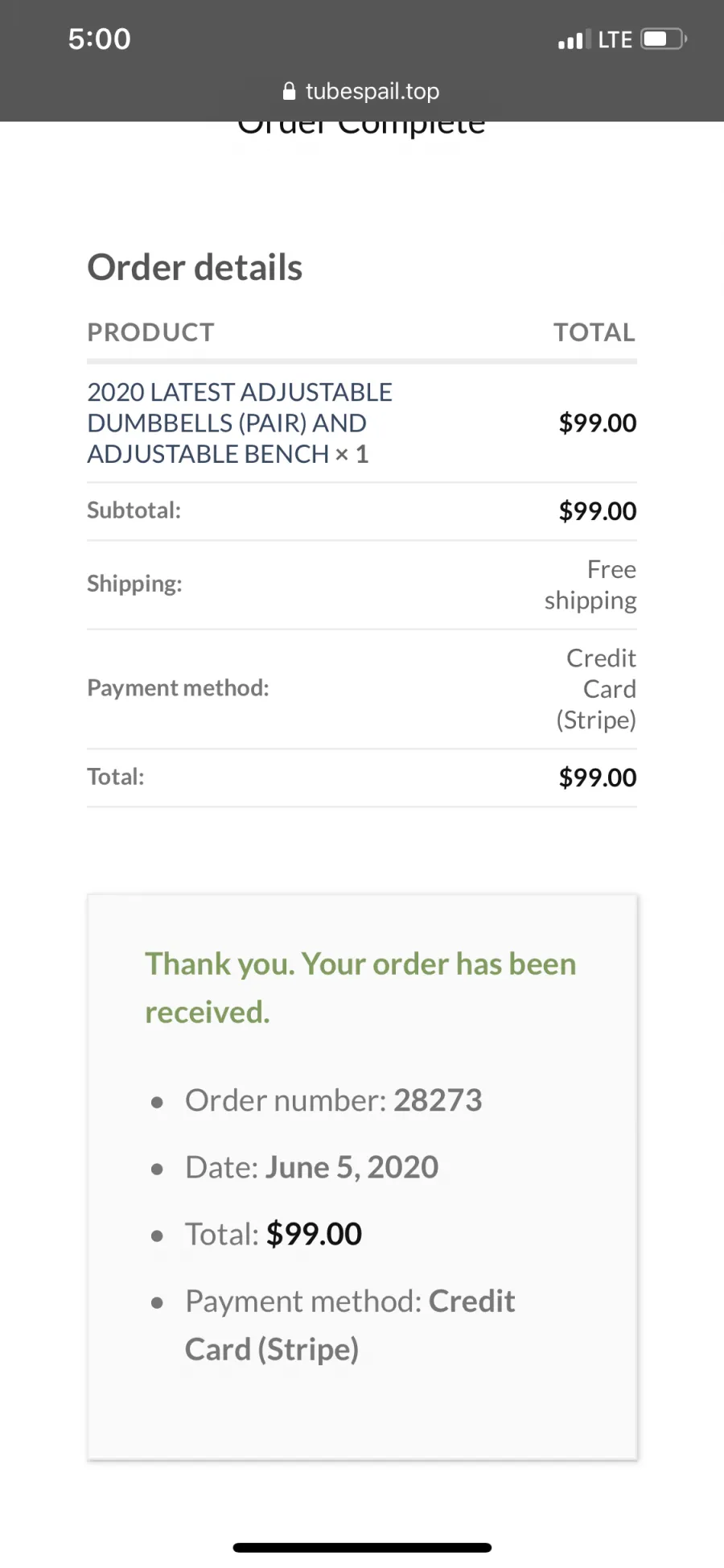Viewport: 724px width, 1568px height.
Task: Tap the PRODUCT column header
Action: pyautogui.click(x=150, y=332)
